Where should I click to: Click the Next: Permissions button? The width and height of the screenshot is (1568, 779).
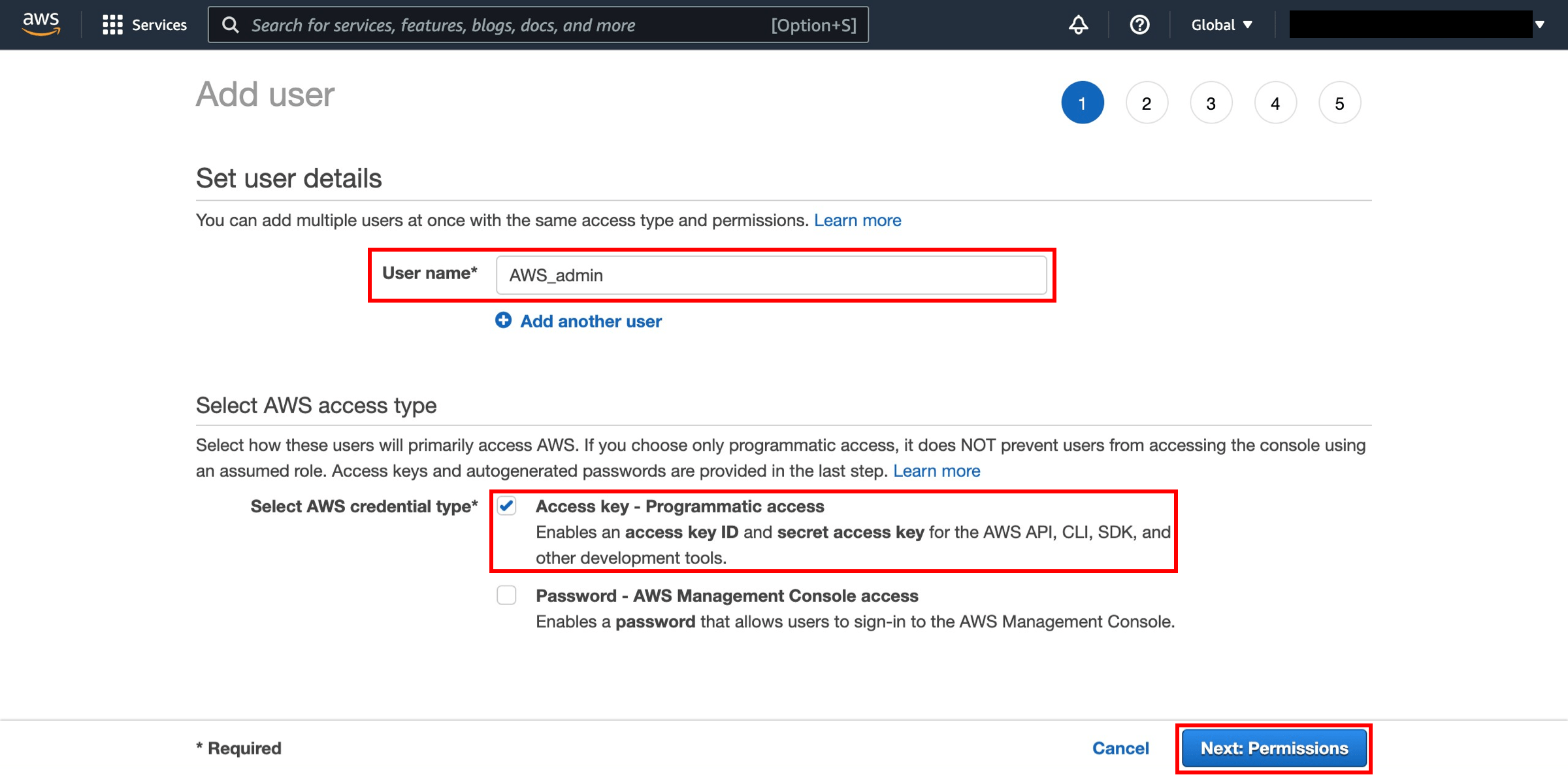point(1273,748)
